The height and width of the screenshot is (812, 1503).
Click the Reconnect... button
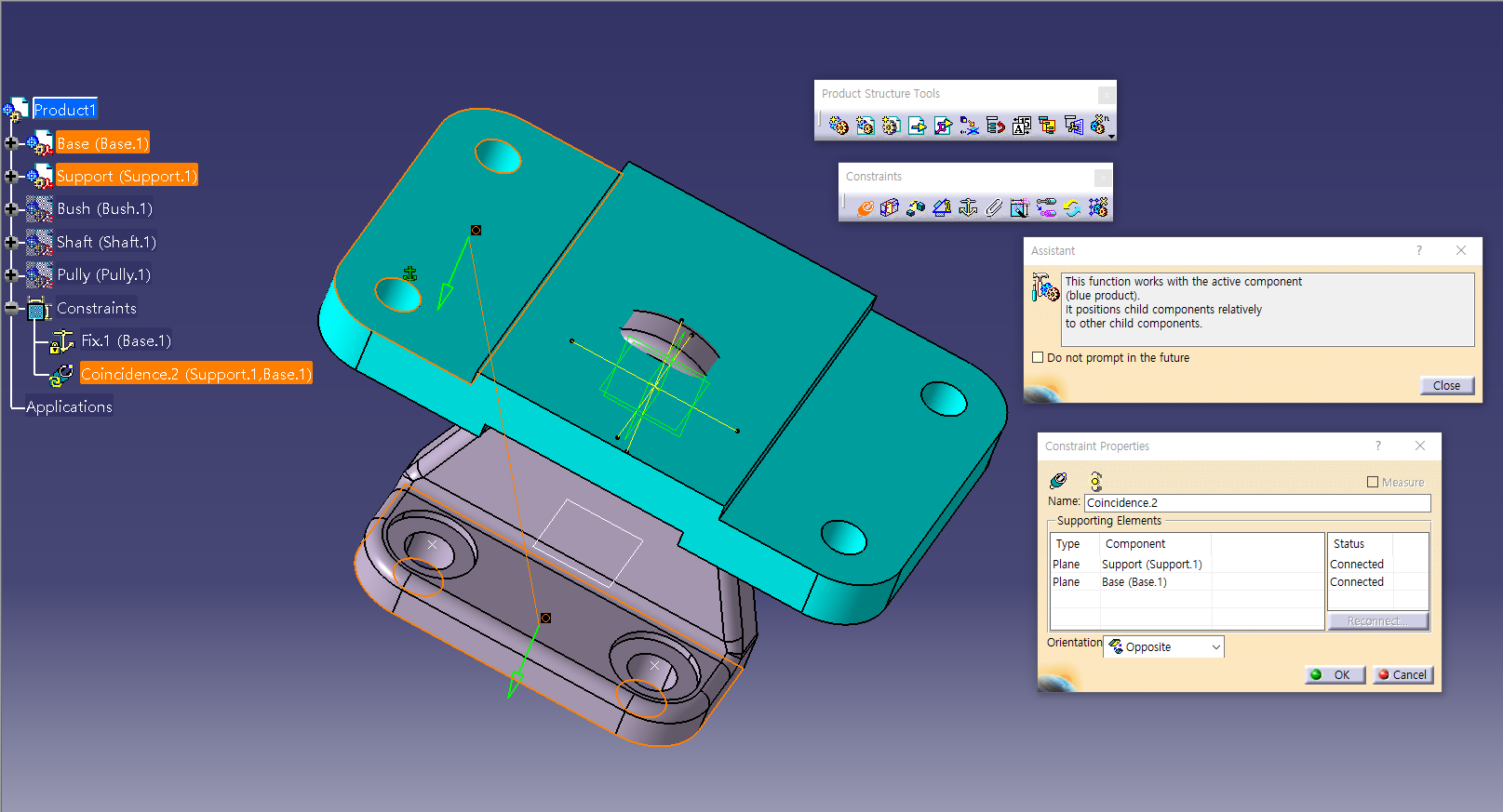[1378, 621]
